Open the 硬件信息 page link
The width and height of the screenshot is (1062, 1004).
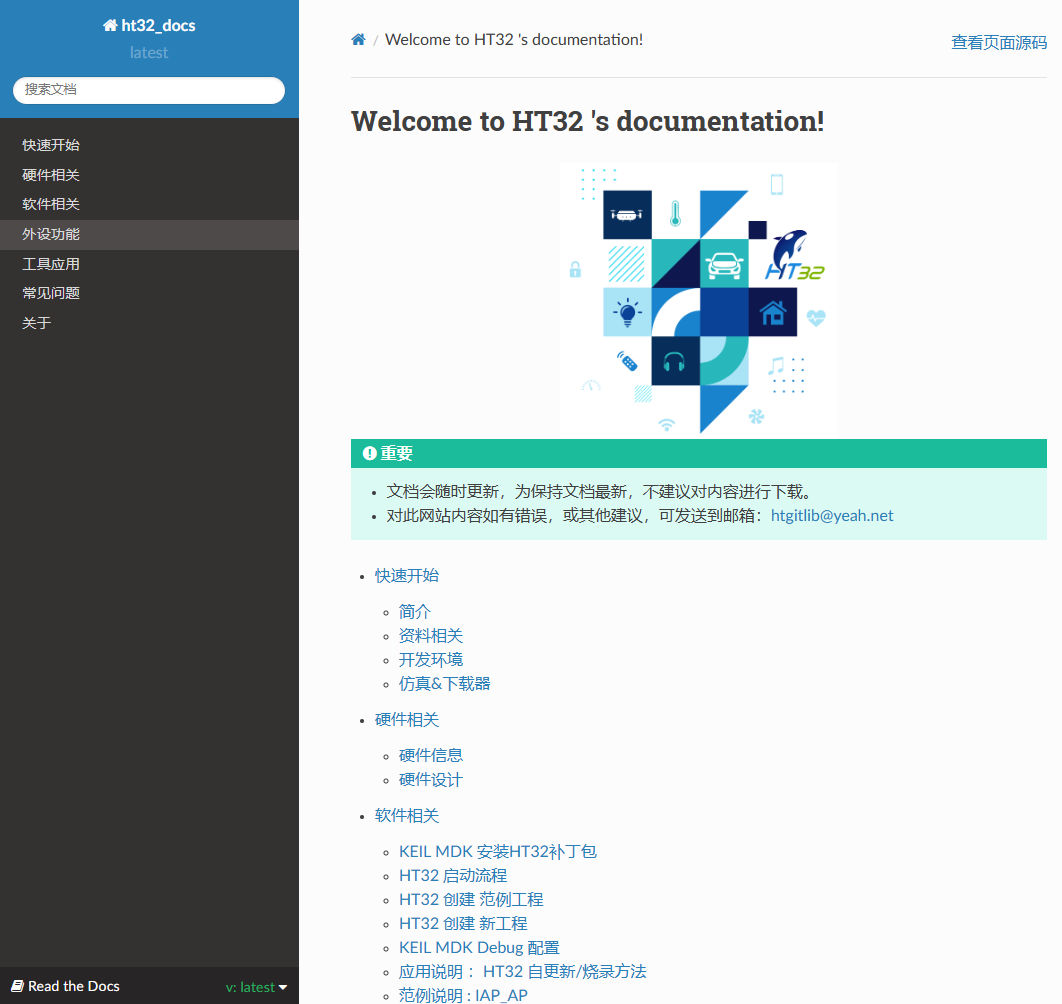pyautogui.click(x=431, y=755)
